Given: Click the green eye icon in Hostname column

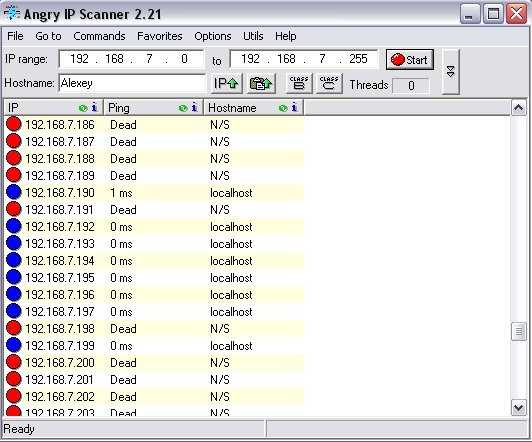Looking at the screenshot, I should pyautogui.click(x=283, y=108).
